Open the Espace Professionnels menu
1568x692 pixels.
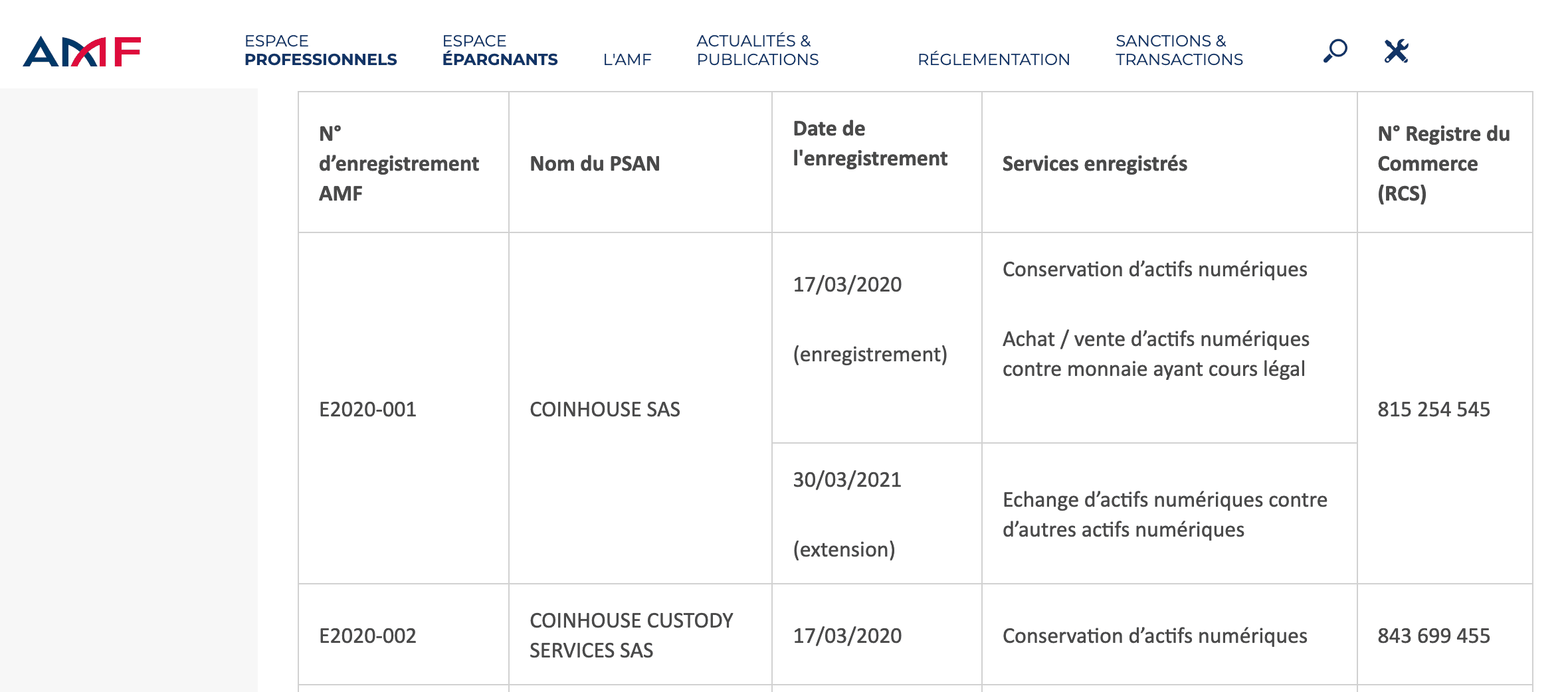[x=320, y=50]
